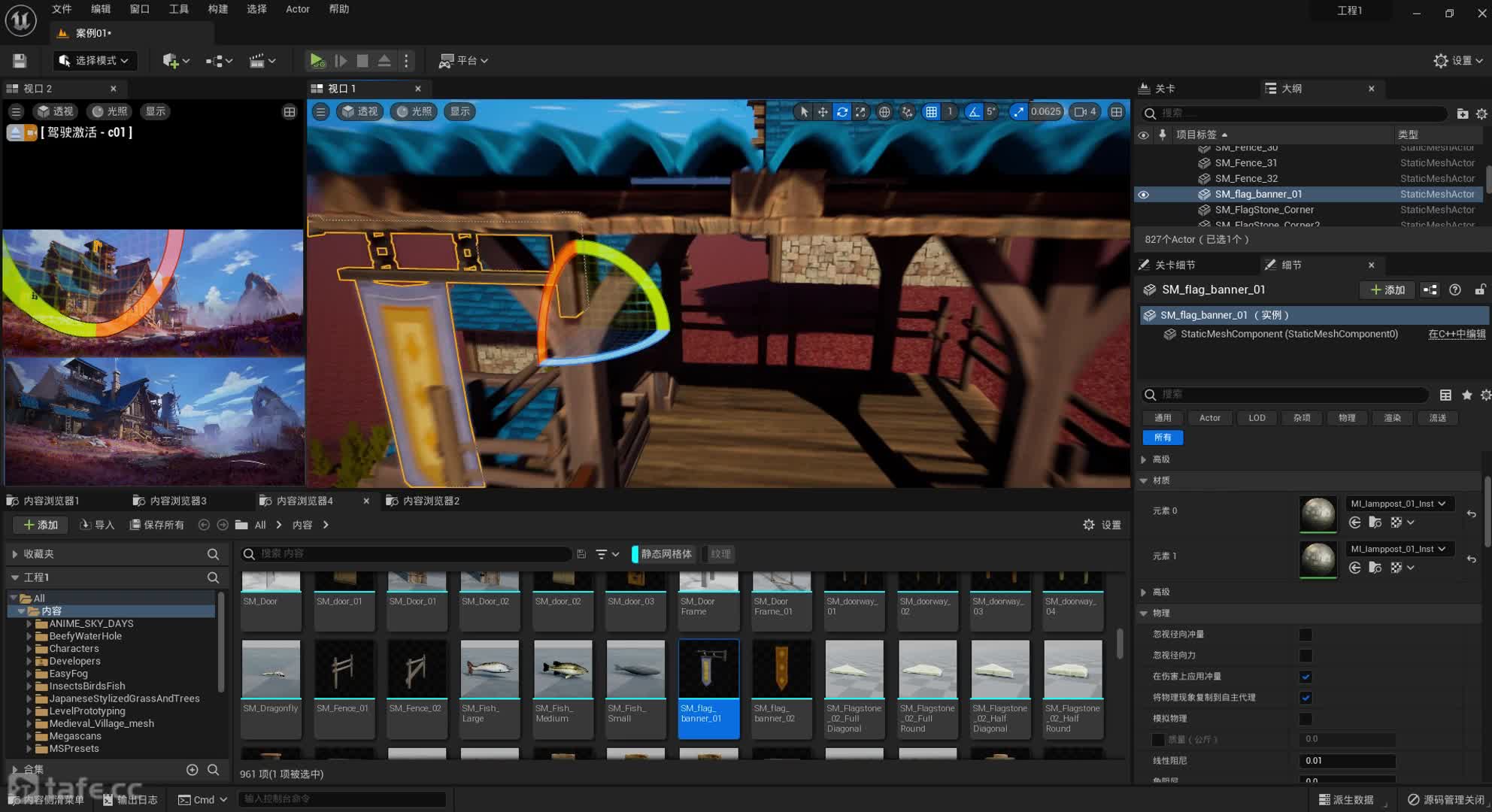Click the 在C++中编辑 link
Viewport: 1492px width, 812px height.
pos(1457,334)
